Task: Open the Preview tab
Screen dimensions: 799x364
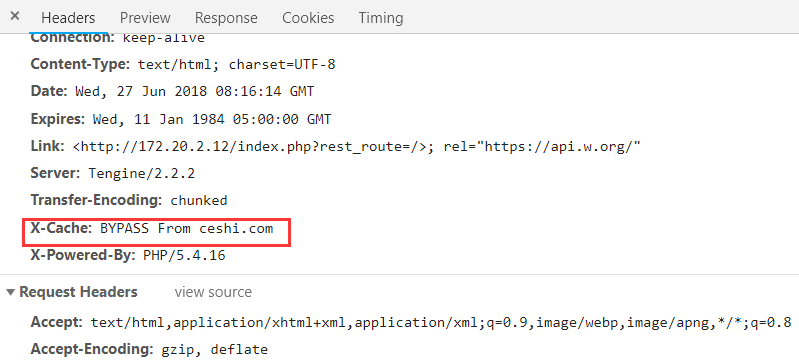Action: tap(145, 18)
